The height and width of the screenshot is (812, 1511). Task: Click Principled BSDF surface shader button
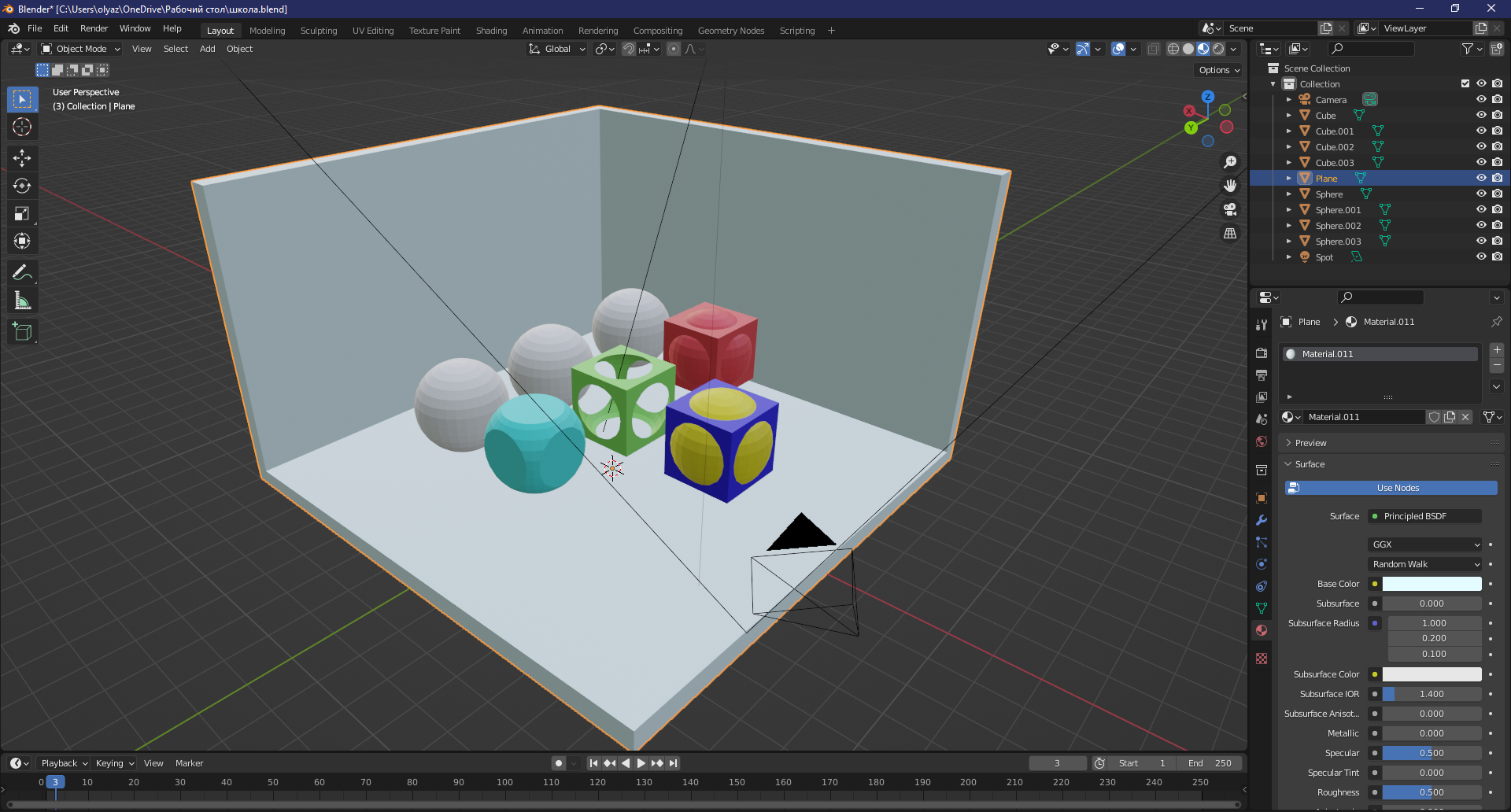[1424, 516]
